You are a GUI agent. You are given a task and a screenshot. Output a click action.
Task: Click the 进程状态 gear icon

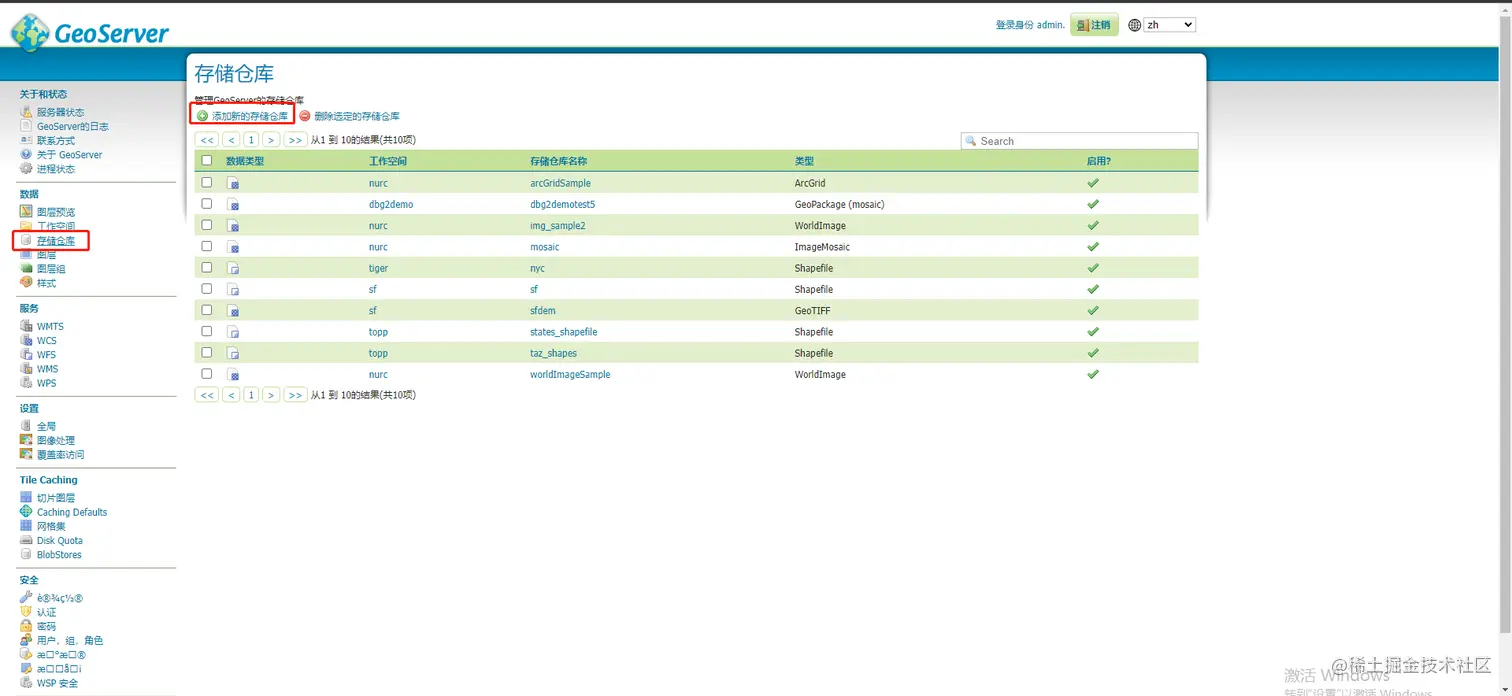click(x=26, y=168)
